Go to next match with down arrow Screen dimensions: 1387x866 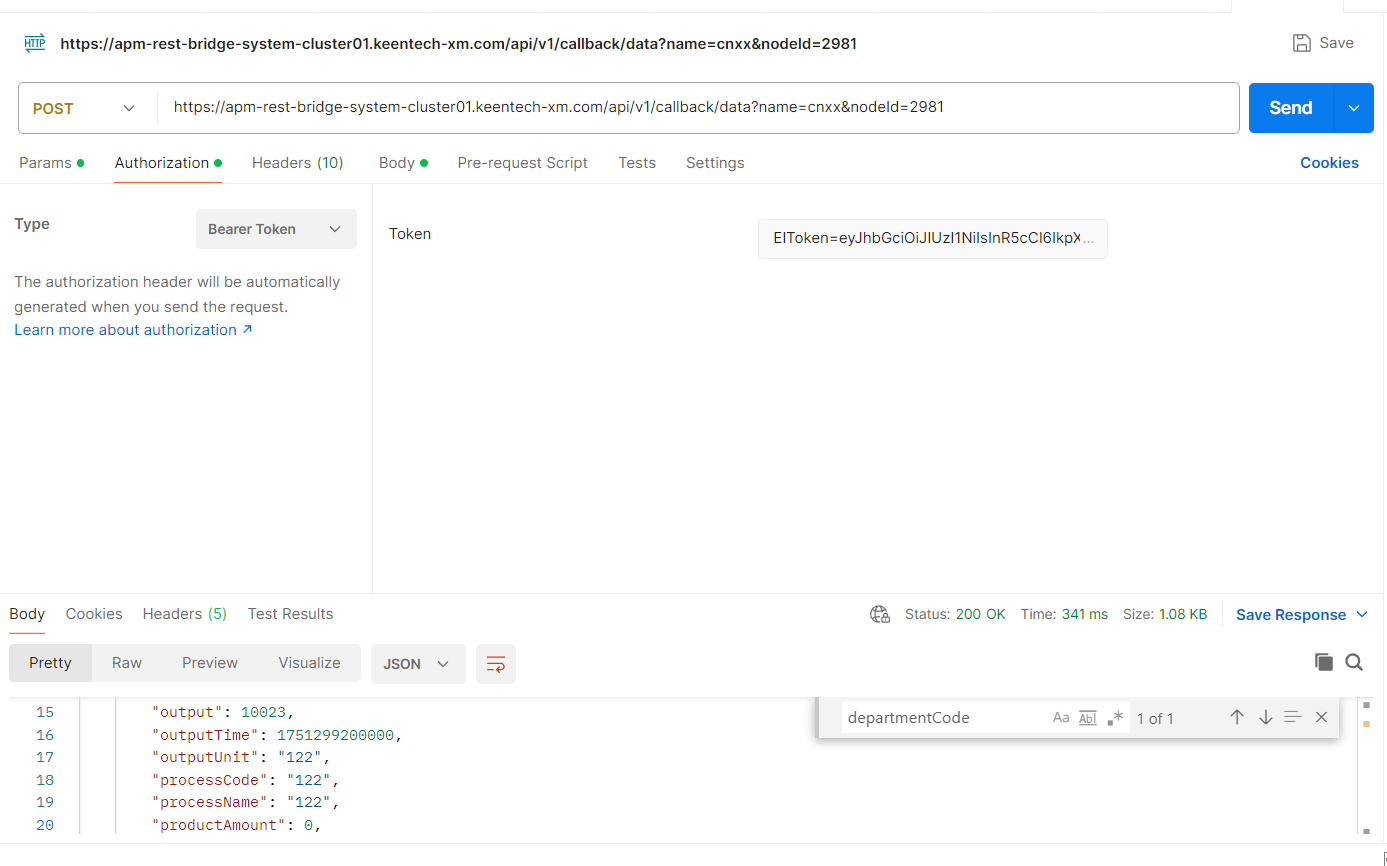[x=1265, y=717]
